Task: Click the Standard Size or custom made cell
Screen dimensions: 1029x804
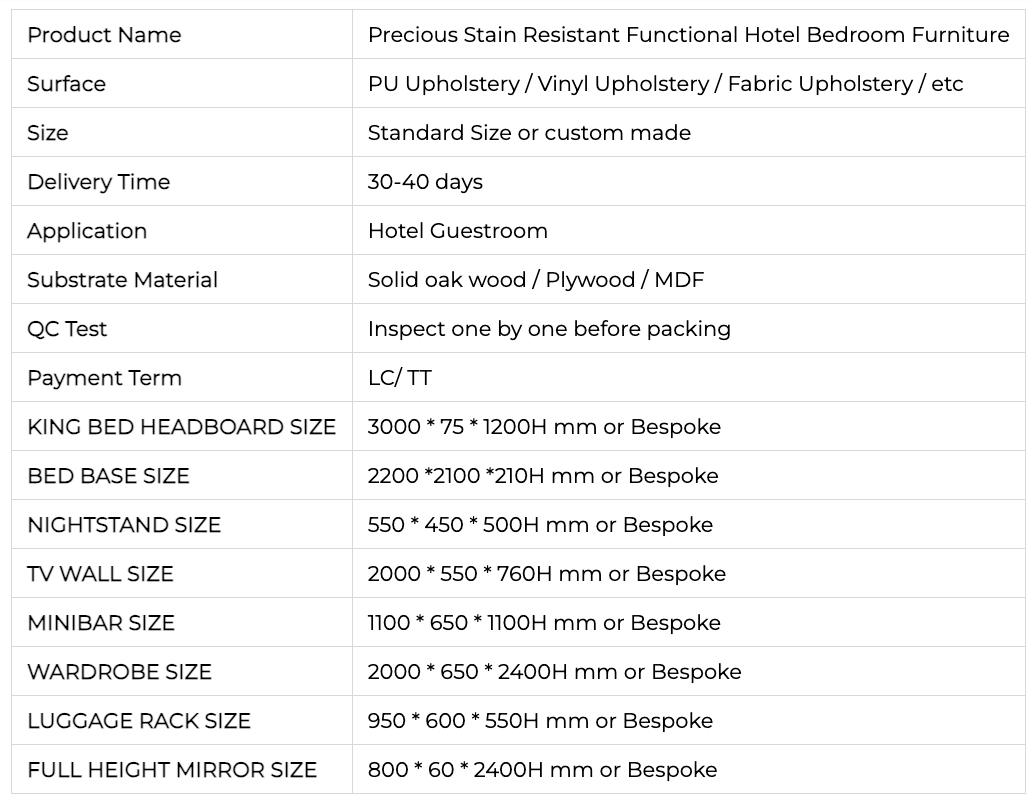Action: pyautogui.click(x=529, y=133)
